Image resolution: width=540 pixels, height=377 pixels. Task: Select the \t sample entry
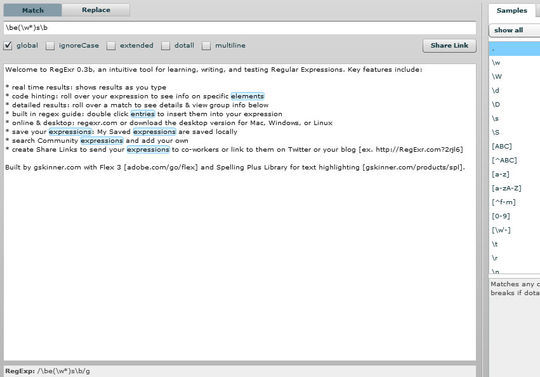pyautogui.click(x=515, y=244)
